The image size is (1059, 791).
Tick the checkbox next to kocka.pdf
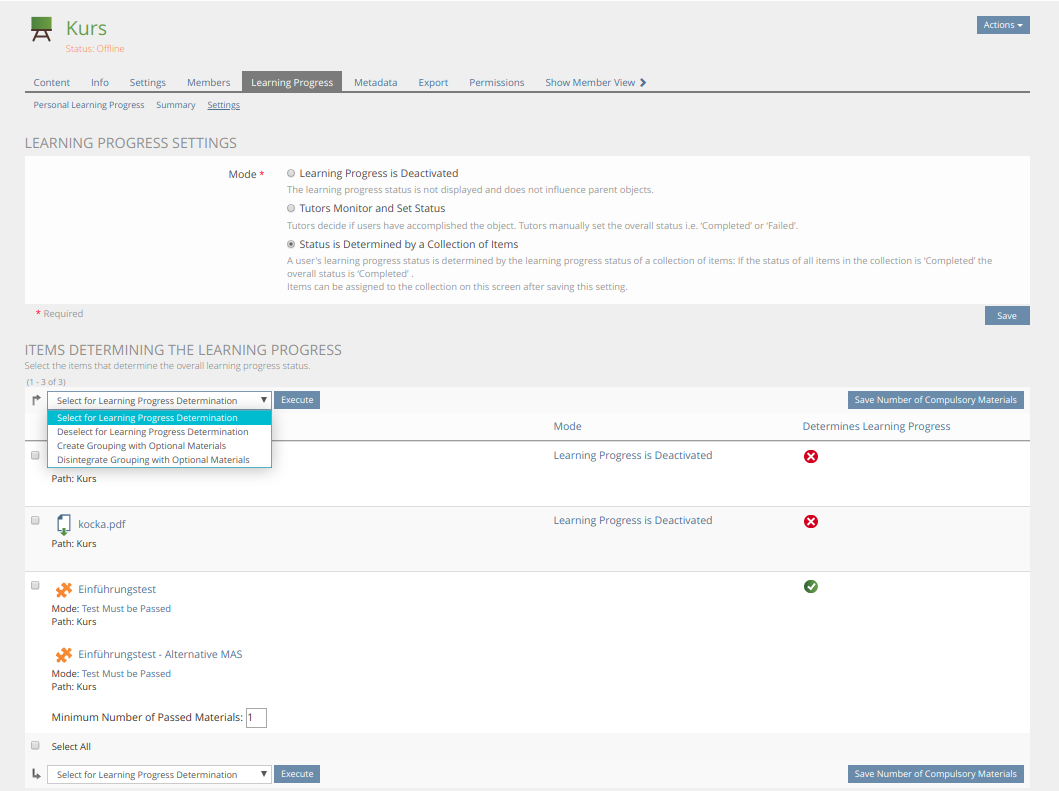(35, 520)
